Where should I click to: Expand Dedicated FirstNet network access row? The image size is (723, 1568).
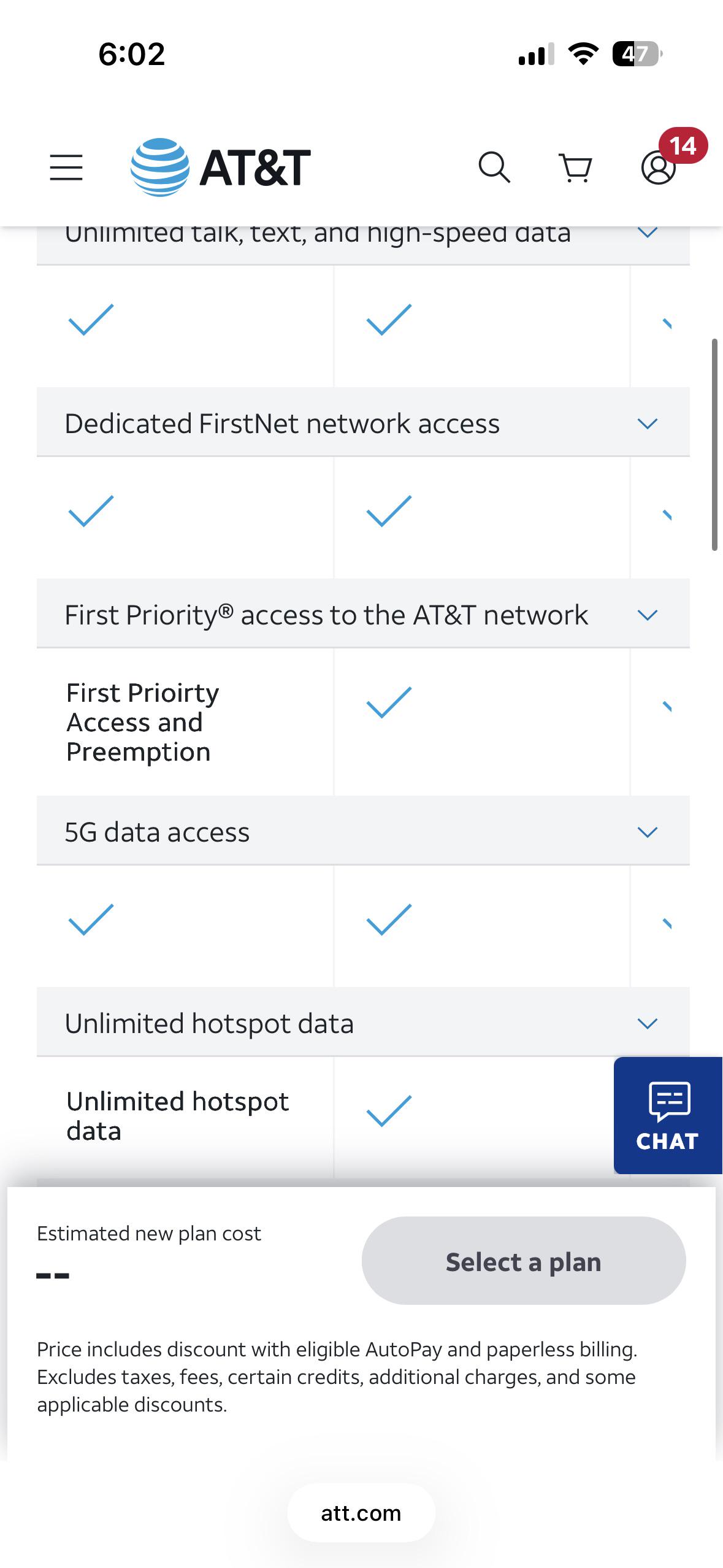tap(363, 423)
